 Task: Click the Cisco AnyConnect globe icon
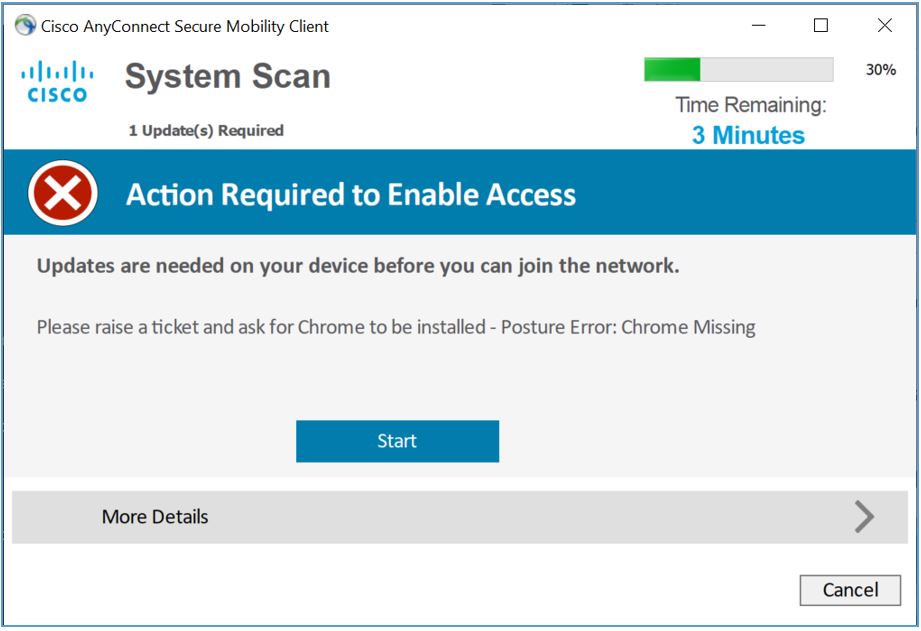[x=22, y=25]
